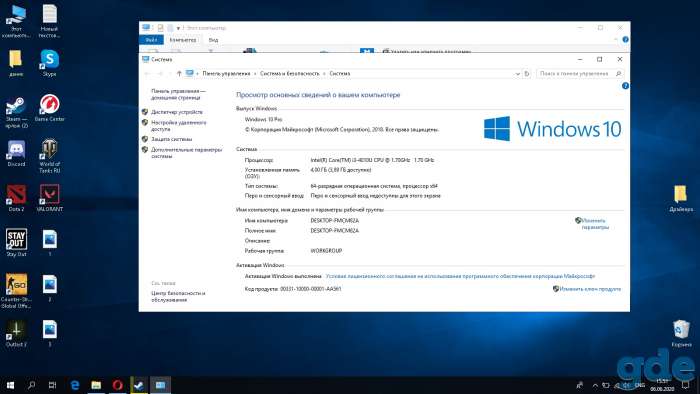Open the image file named 2

coord(50,288)
